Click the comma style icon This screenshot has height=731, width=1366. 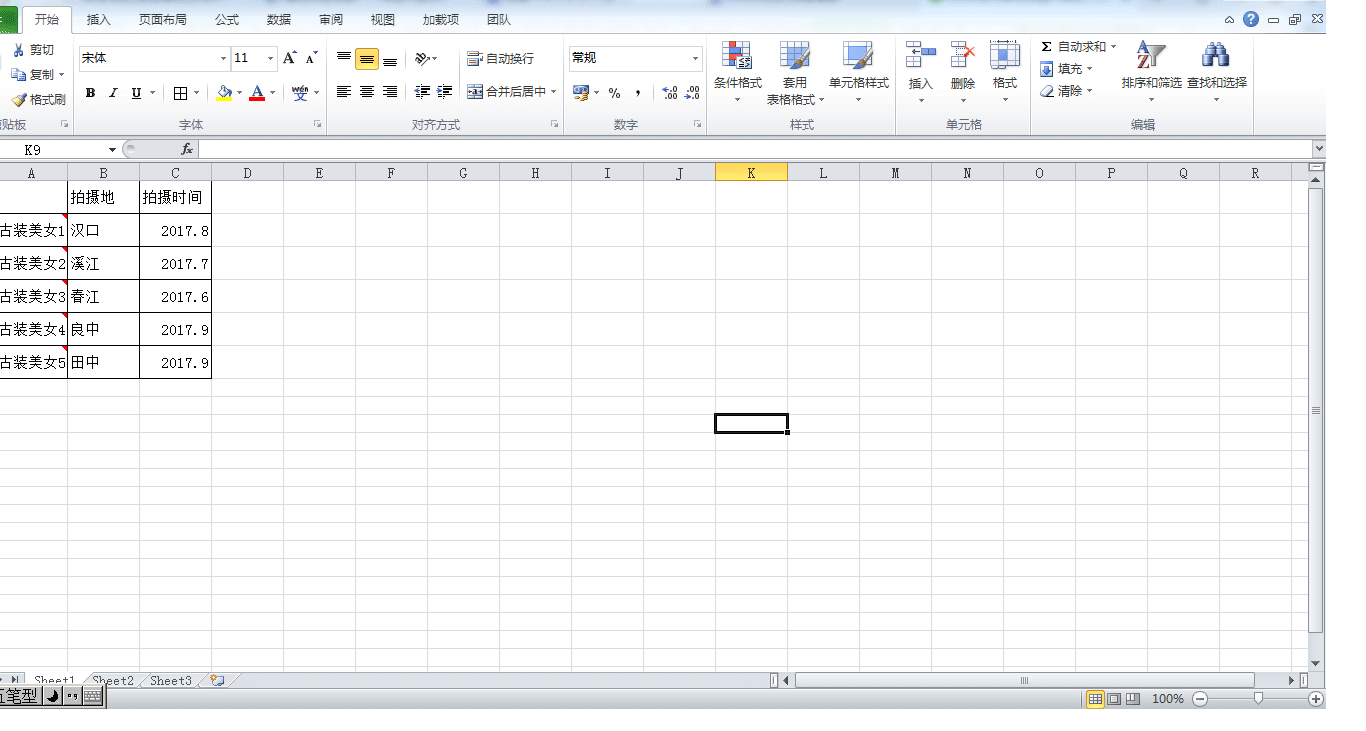[637, 93]
